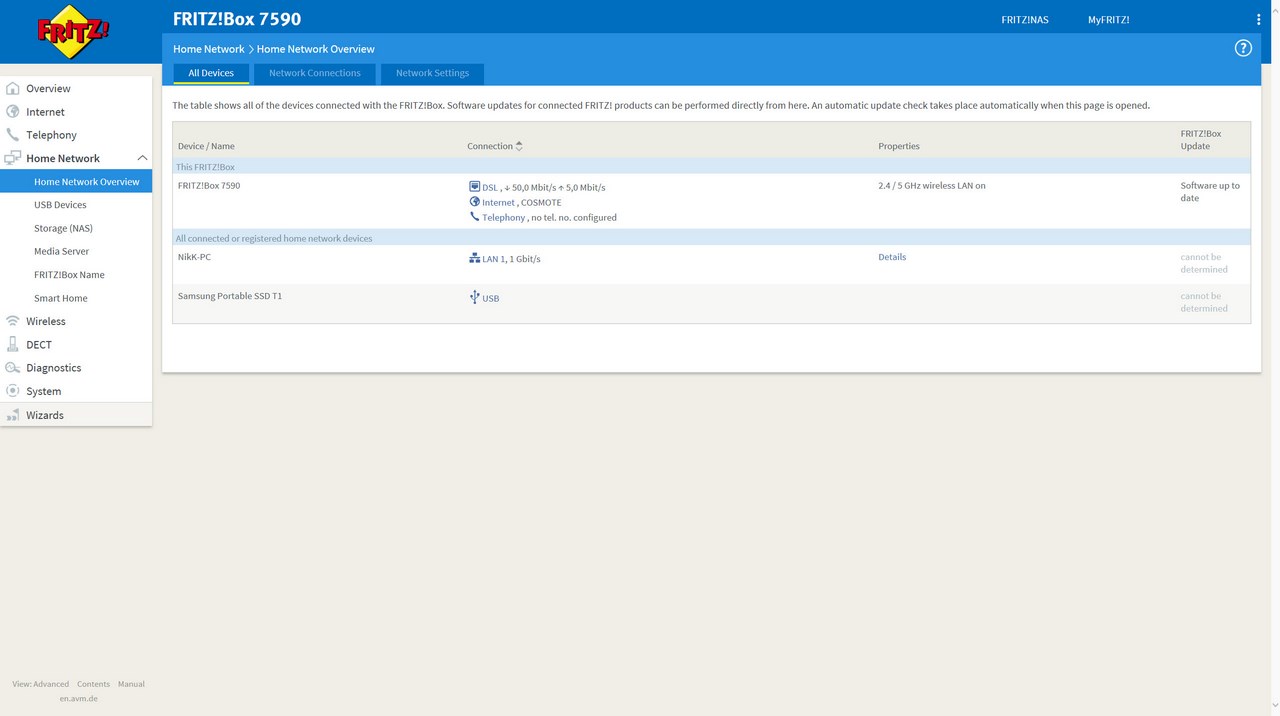Switch to the Network Connections tab
Viewport: 1280px width, 716px height.
(315, 73)
